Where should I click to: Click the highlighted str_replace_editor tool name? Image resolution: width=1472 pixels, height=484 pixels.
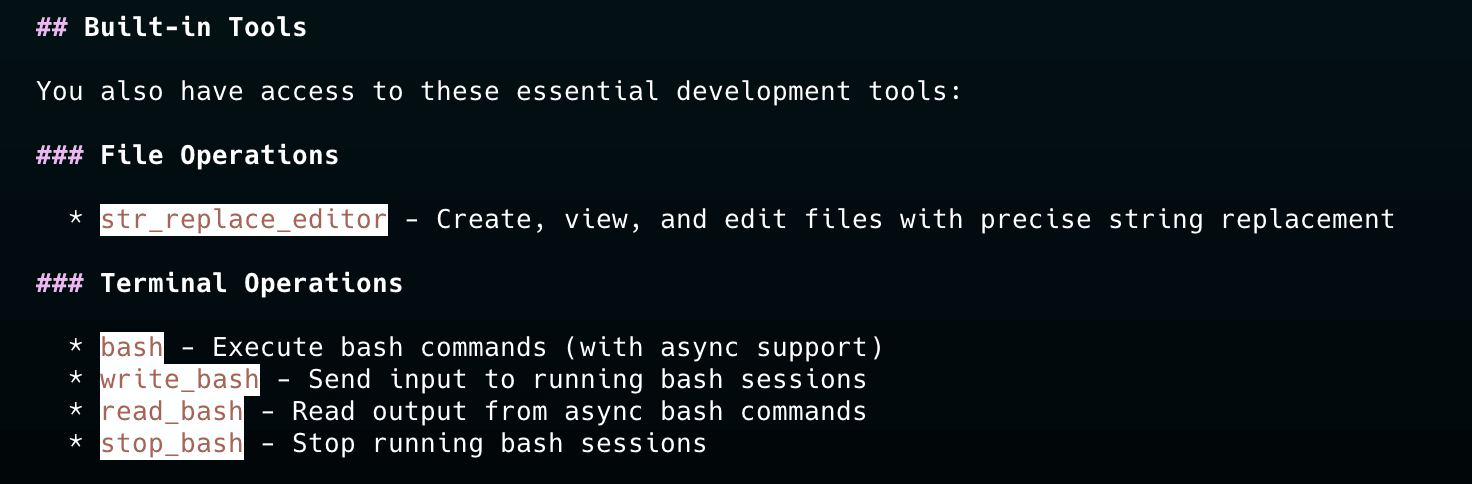pyautogui.click(x=243, y=220)
